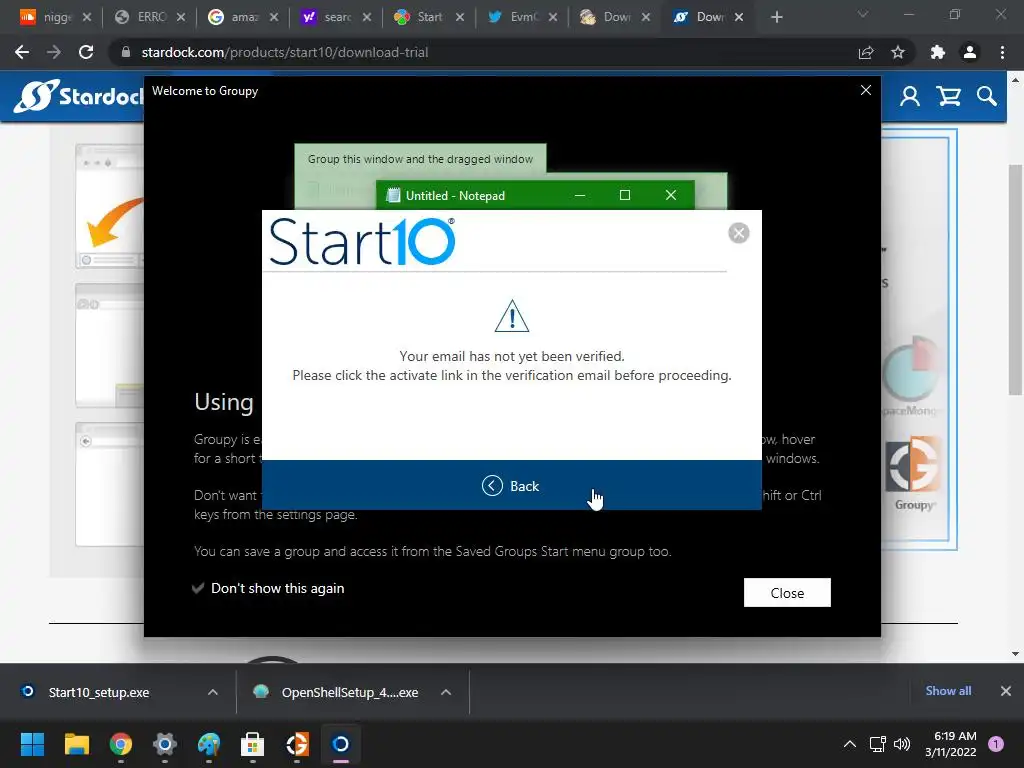Image resolution: width=1024 pixels, height=768 pixels.
Task: Expand OpenShellSetup download options chevron
Action: (x=446, y=692)
